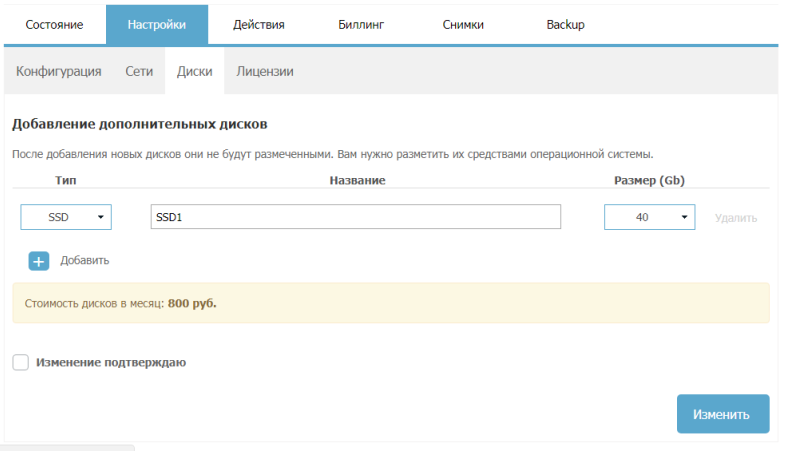
Task: Open the Конфигурация sub-tab
Action: (59, 72)
